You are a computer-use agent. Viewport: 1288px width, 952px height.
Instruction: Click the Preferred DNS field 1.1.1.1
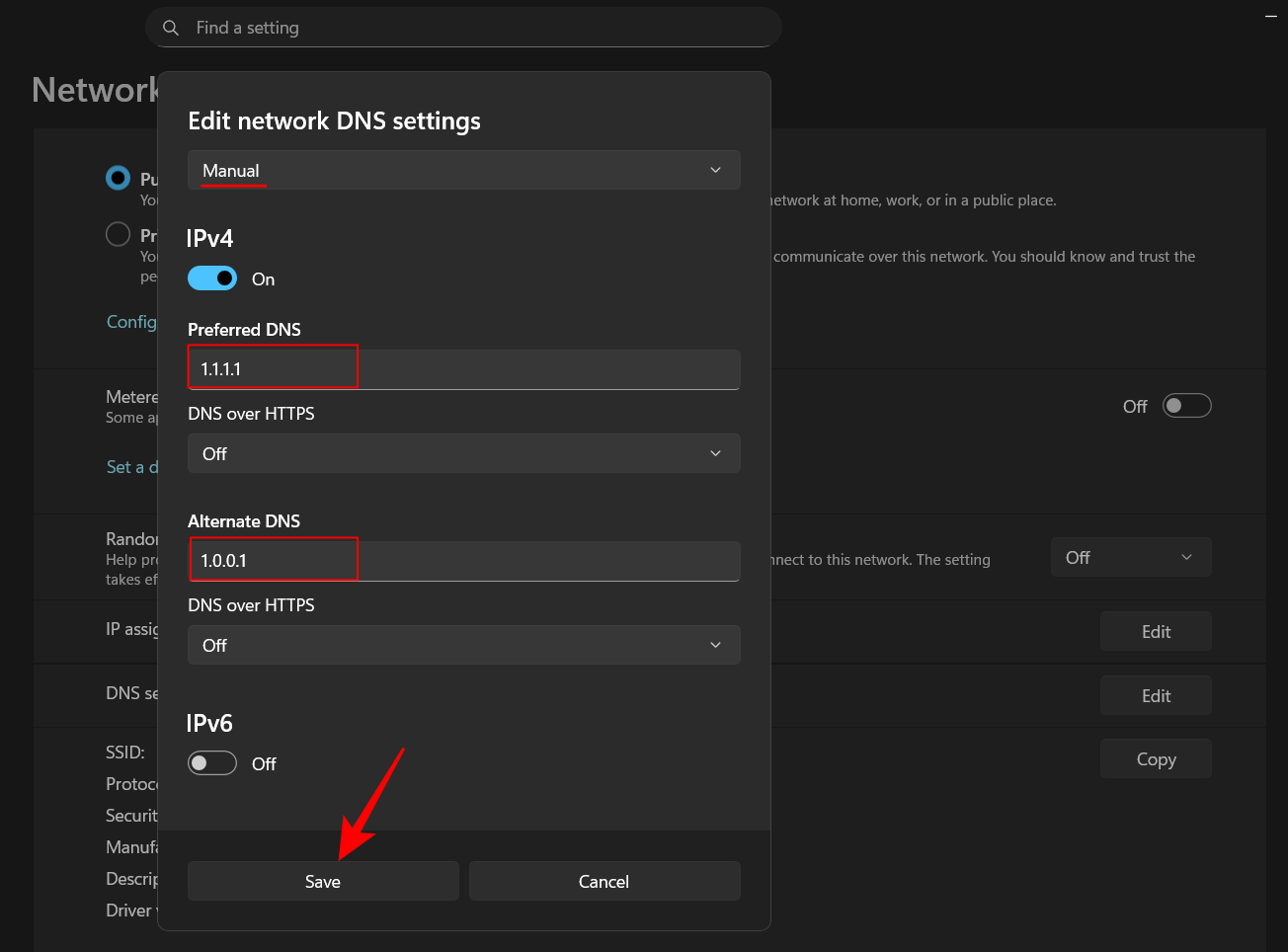click(x=463, y=369)
